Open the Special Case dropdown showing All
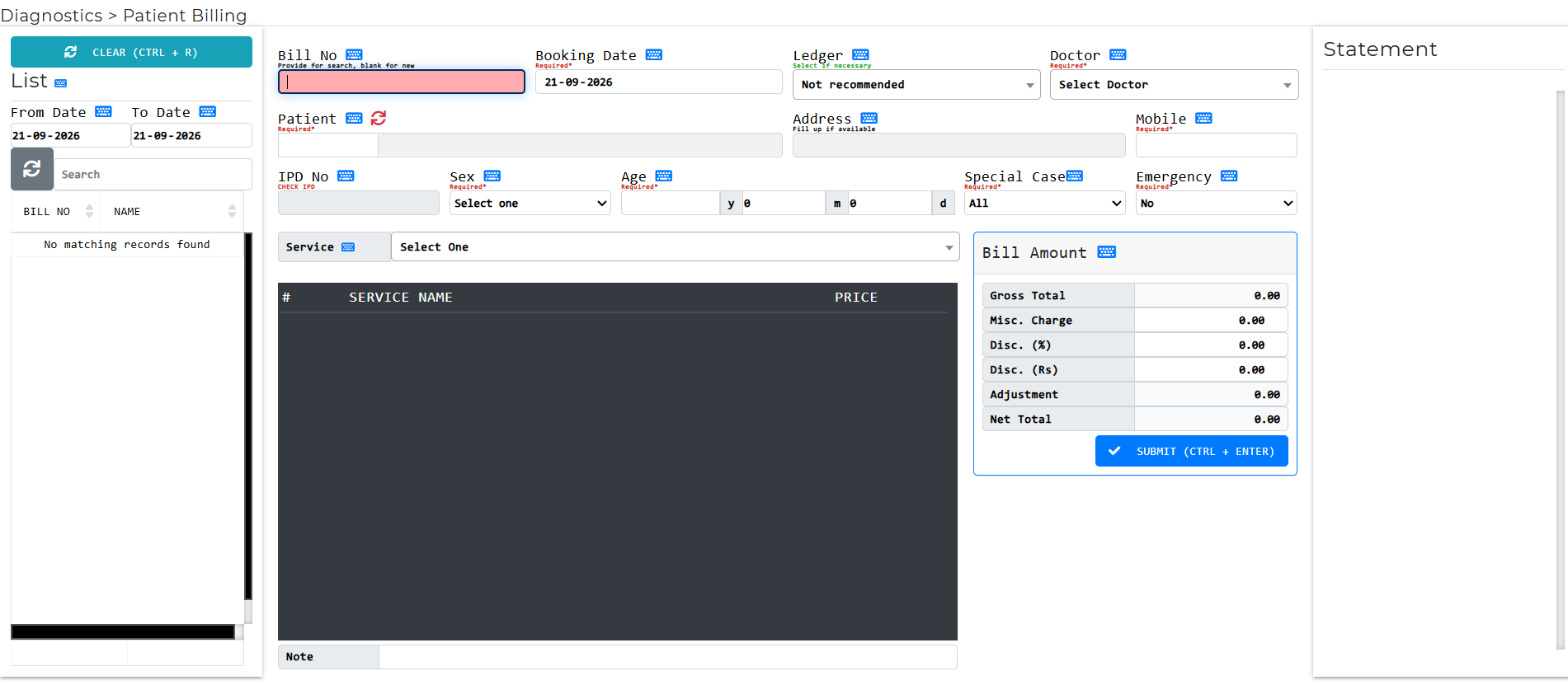Viewport: 1568px width, 685px height. [1044, 204]
